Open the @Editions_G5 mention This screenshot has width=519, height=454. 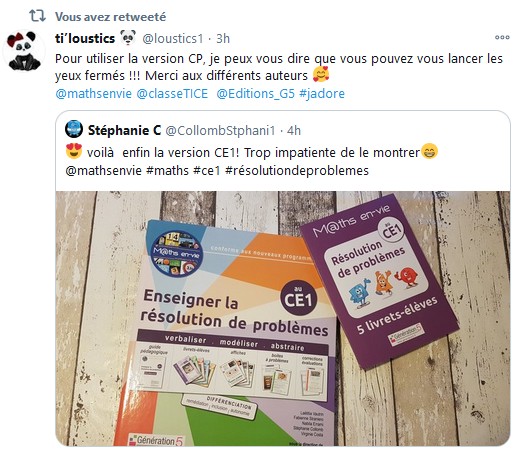click(x=256, y=94)
